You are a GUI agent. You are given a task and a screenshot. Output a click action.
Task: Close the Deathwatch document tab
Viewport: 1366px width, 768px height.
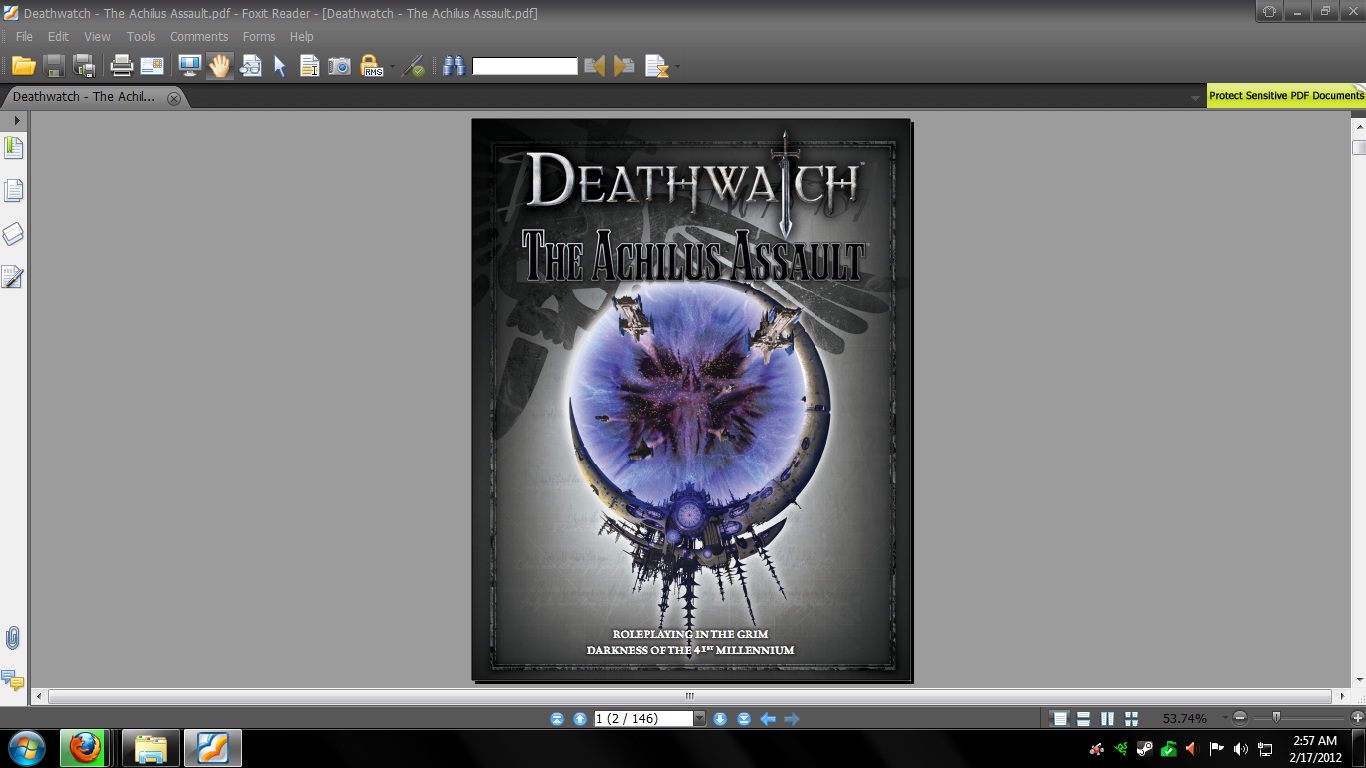pyautogui.click(x=174, y=98)
